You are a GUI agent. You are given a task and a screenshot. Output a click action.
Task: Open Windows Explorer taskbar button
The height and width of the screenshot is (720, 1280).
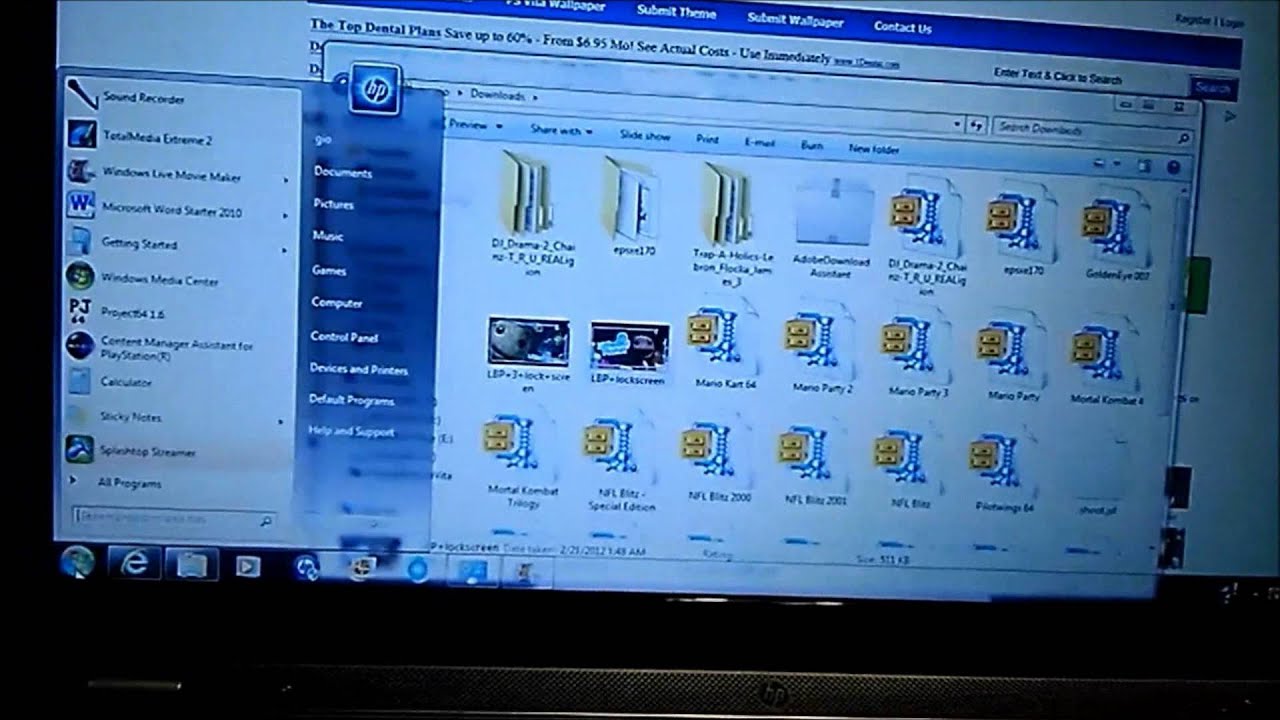click(x=191, y=566)
